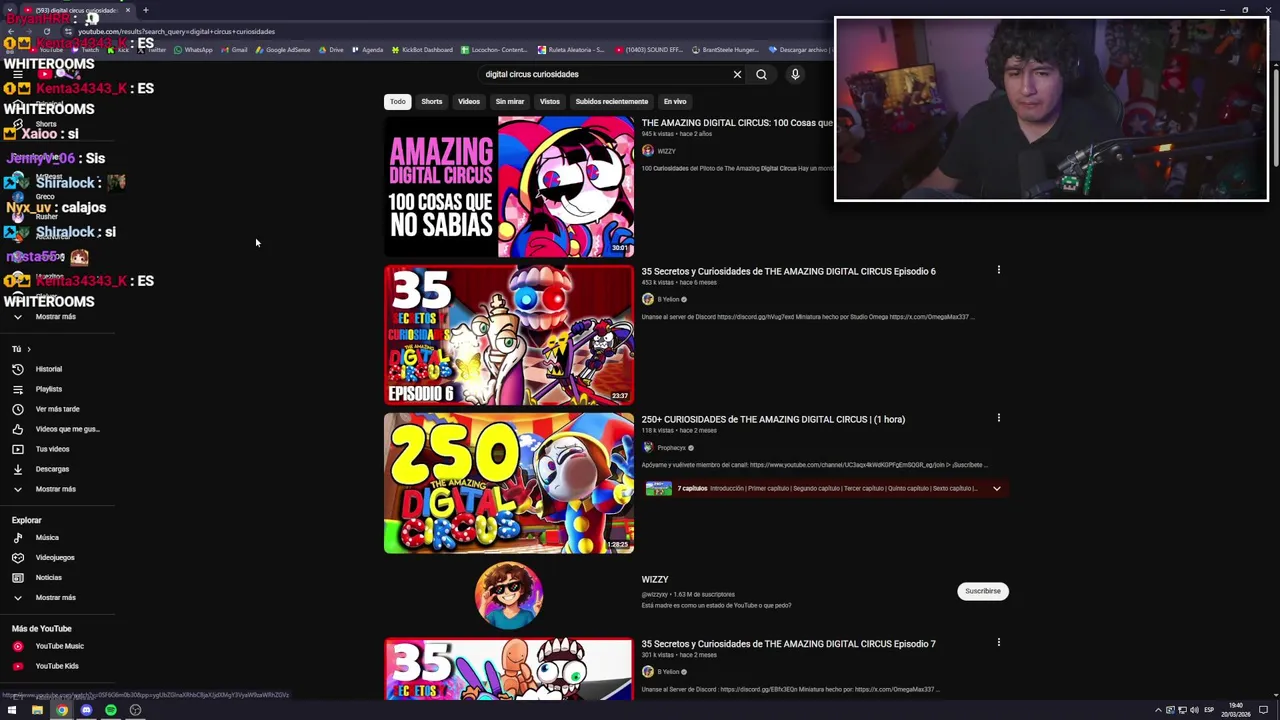Expand the Tú section chevron
The image size is (1280, 720).
pyautogui.click(x=28, y=349)
